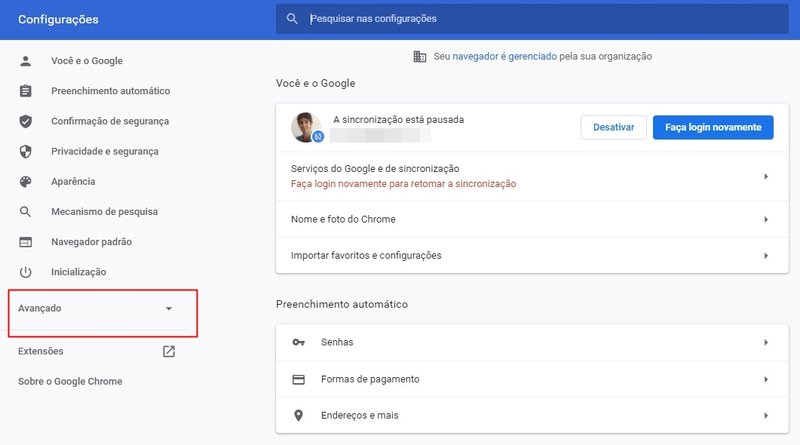Viewport: 800px width, 445px height.
Task: Click the red Faça login novamente para retomar text
Action: pyautogui.click(x=404, y=184)
